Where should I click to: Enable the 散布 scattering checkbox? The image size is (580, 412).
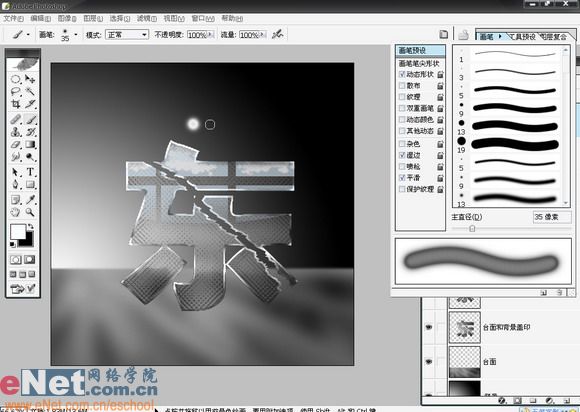(402, 86)
